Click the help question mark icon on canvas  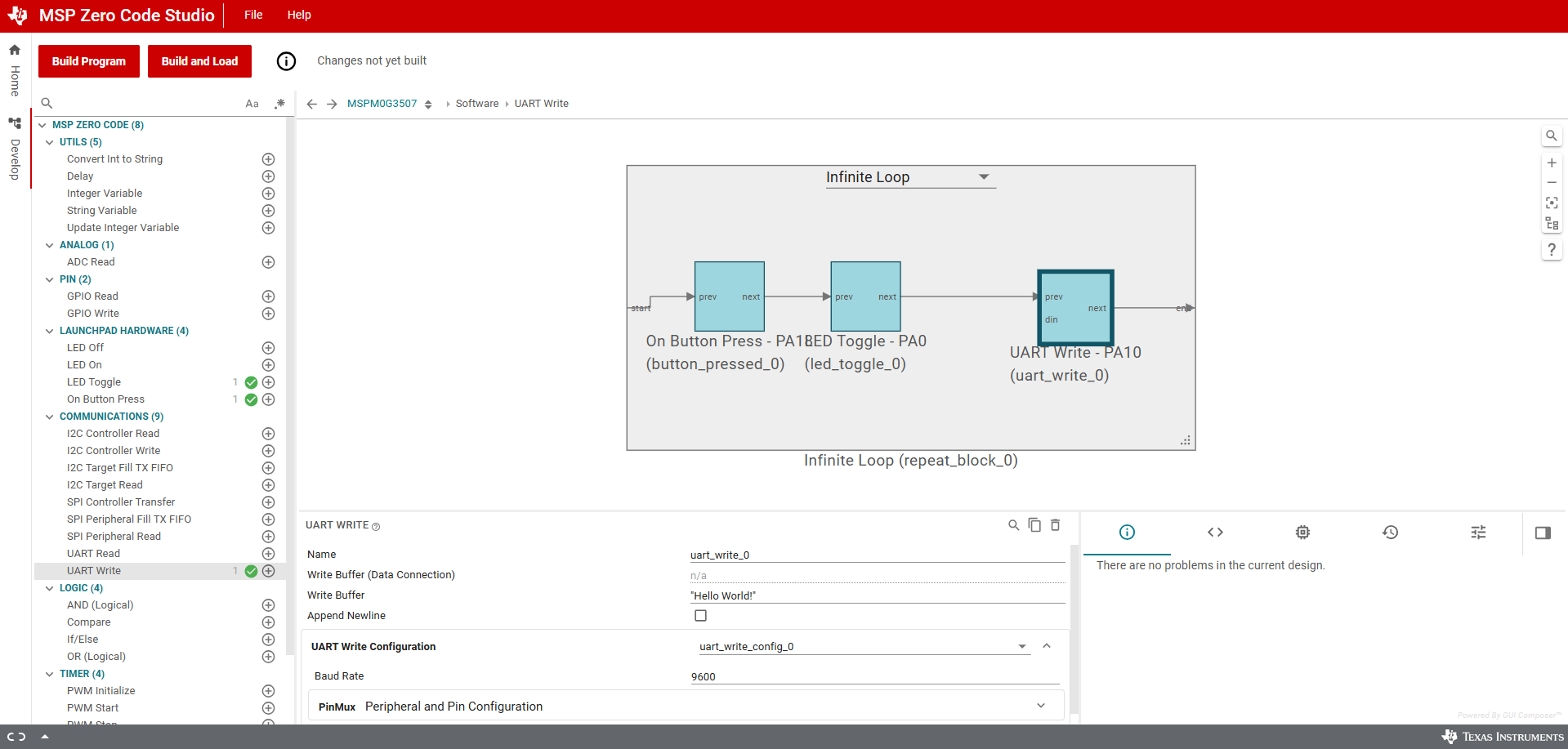(x=1551, y=250)
